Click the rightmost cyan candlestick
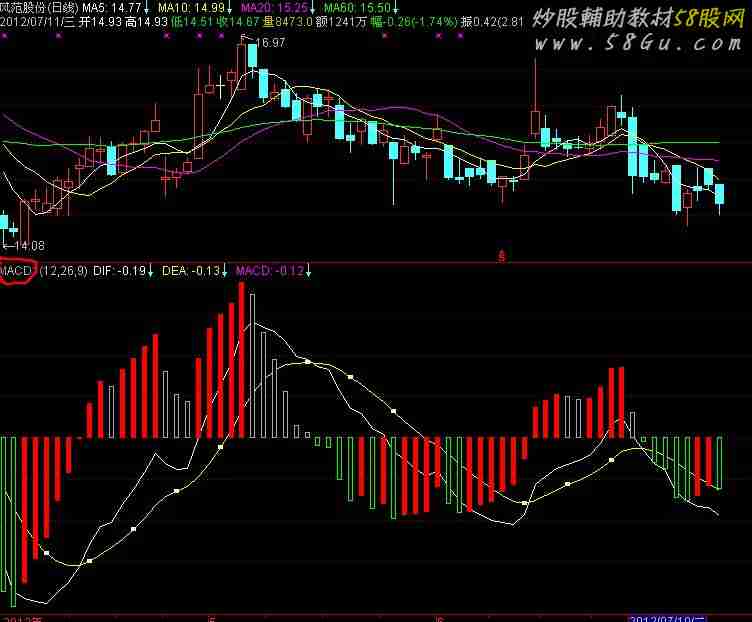Image resolution: width=752 pixels, height=622 pixels. [x=720, y=194]
